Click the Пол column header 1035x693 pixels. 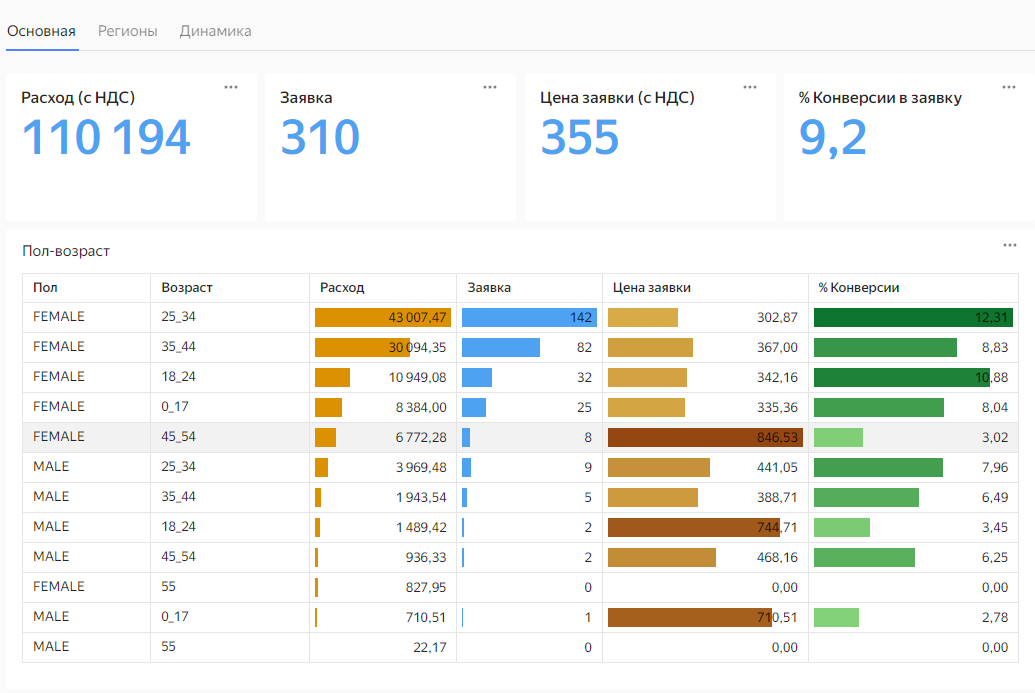pos(45,288)
